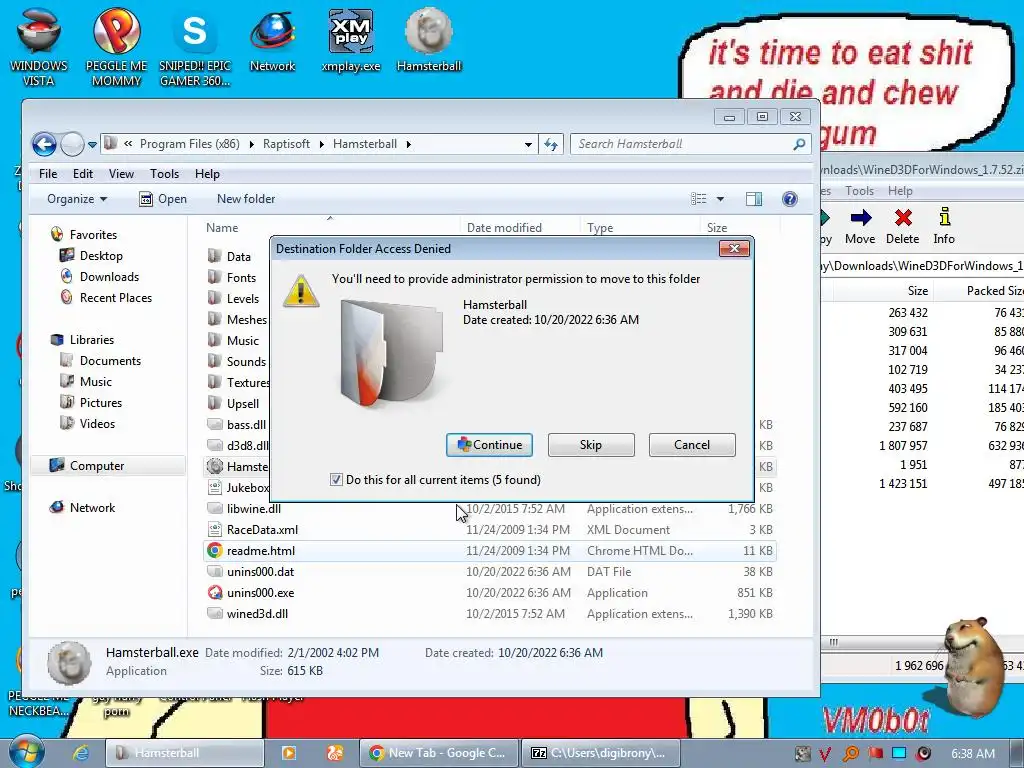Select Downloads under Favorites

pos(99,276)
